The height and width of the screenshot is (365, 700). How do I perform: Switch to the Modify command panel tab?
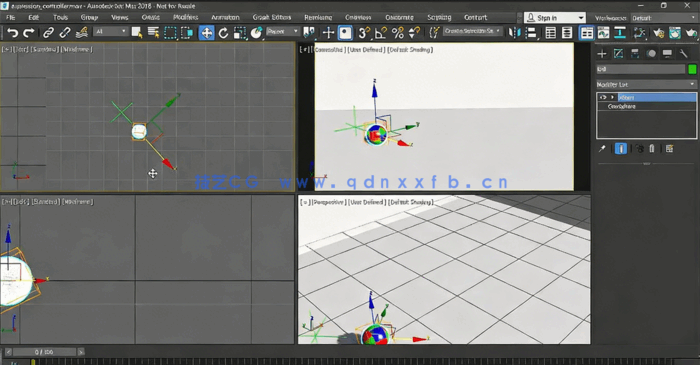point(618,54)
